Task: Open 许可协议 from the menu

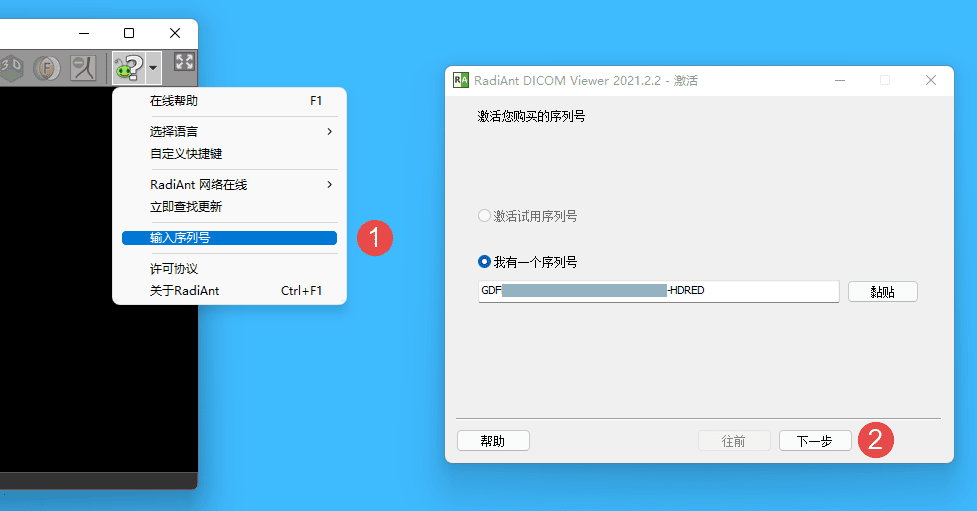Action: click(229, 269)
